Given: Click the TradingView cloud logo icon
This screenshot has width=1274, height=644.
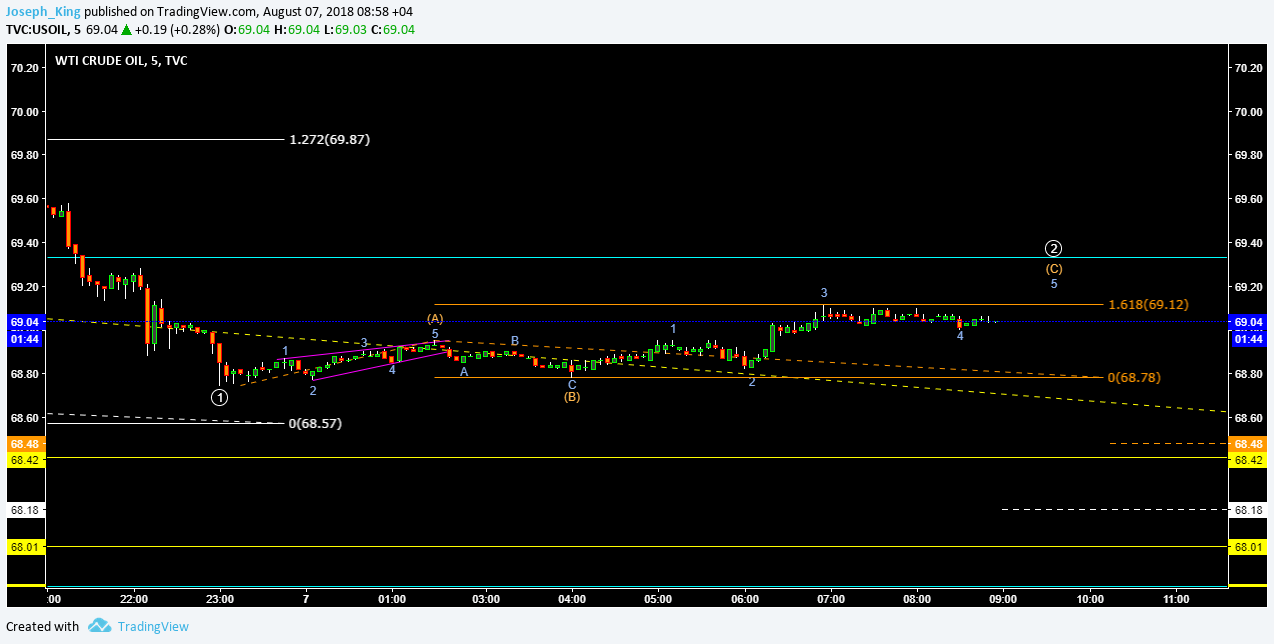Looking at the screenshot, I should coord(99,626).
